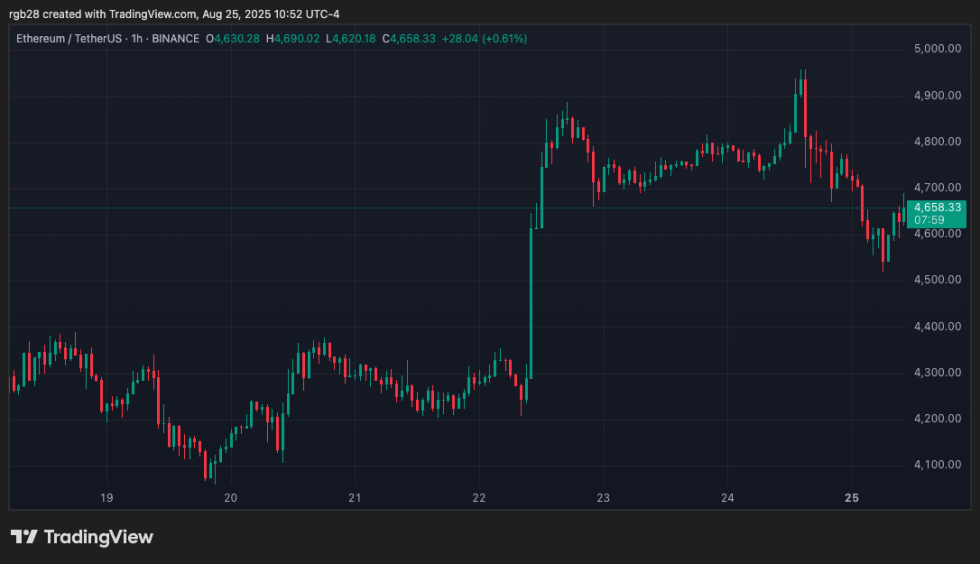Click date 22 on the time axis
This screenshot has width=980, height=564.
point(479,497)
